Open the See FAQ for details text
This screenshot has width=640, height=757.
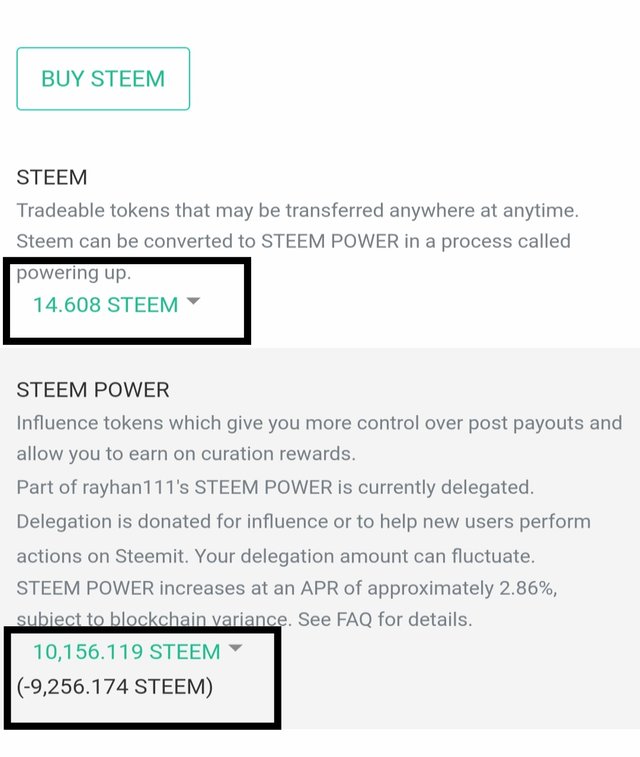pos(385,619)
